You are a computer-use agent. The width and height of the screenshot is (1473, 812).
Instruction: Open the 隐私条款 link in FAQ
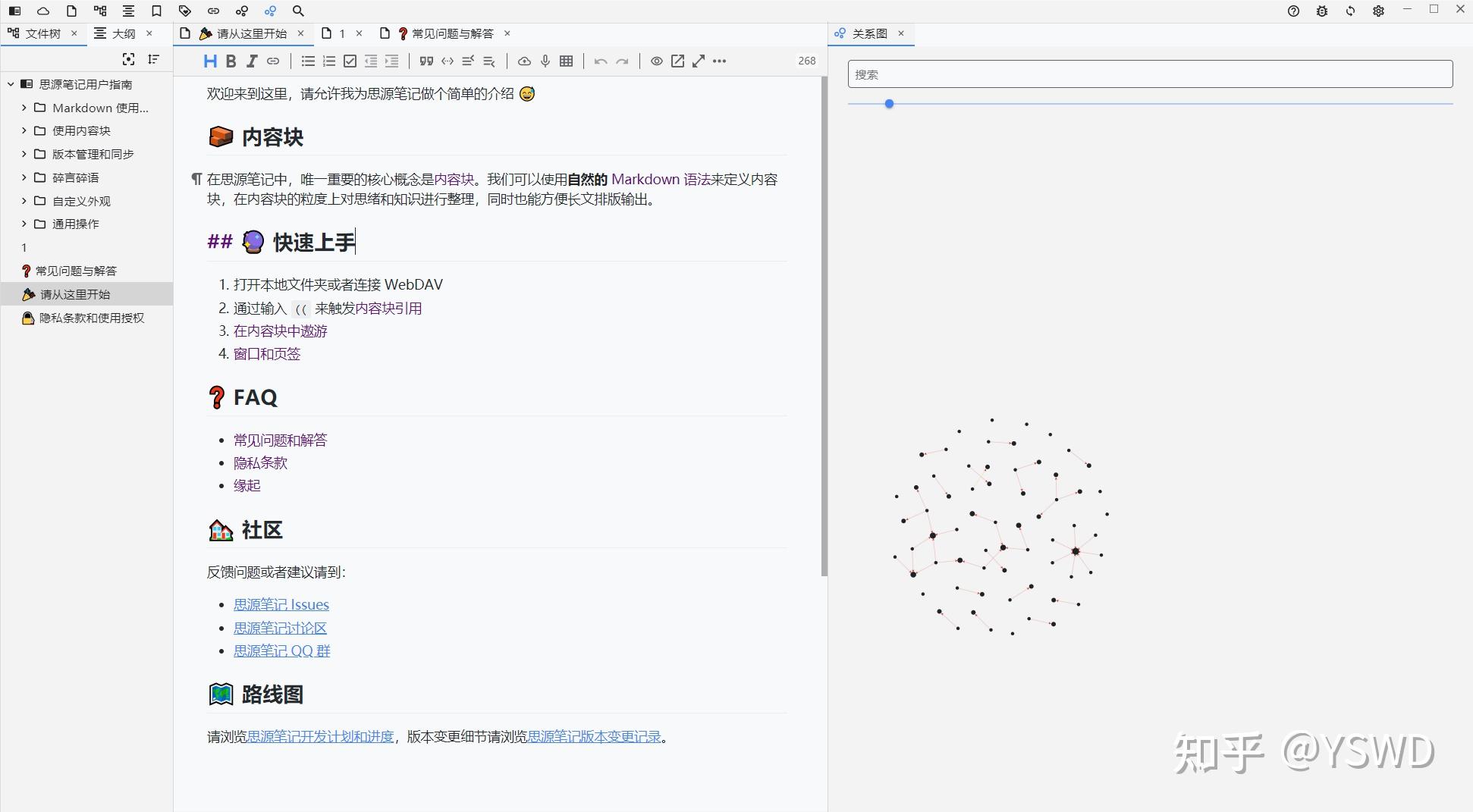point(259,462)
